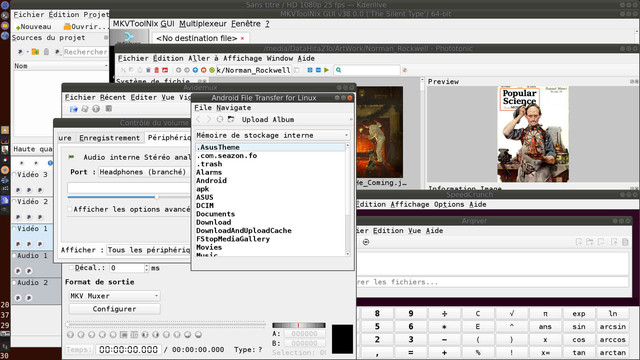Open Aller à menu in Phototonic

pyautogui.click(x=203, y=58)
